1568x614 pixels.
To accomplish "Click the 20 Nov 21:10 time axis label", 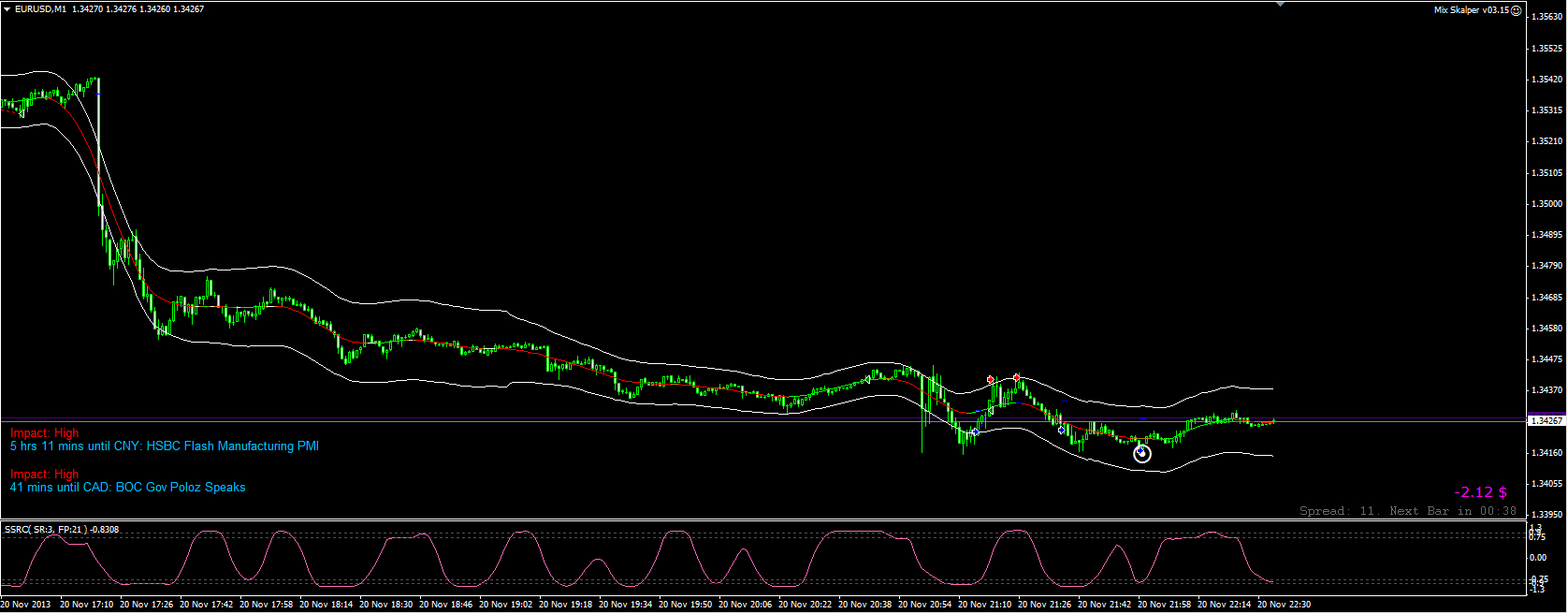I will 984,605.
